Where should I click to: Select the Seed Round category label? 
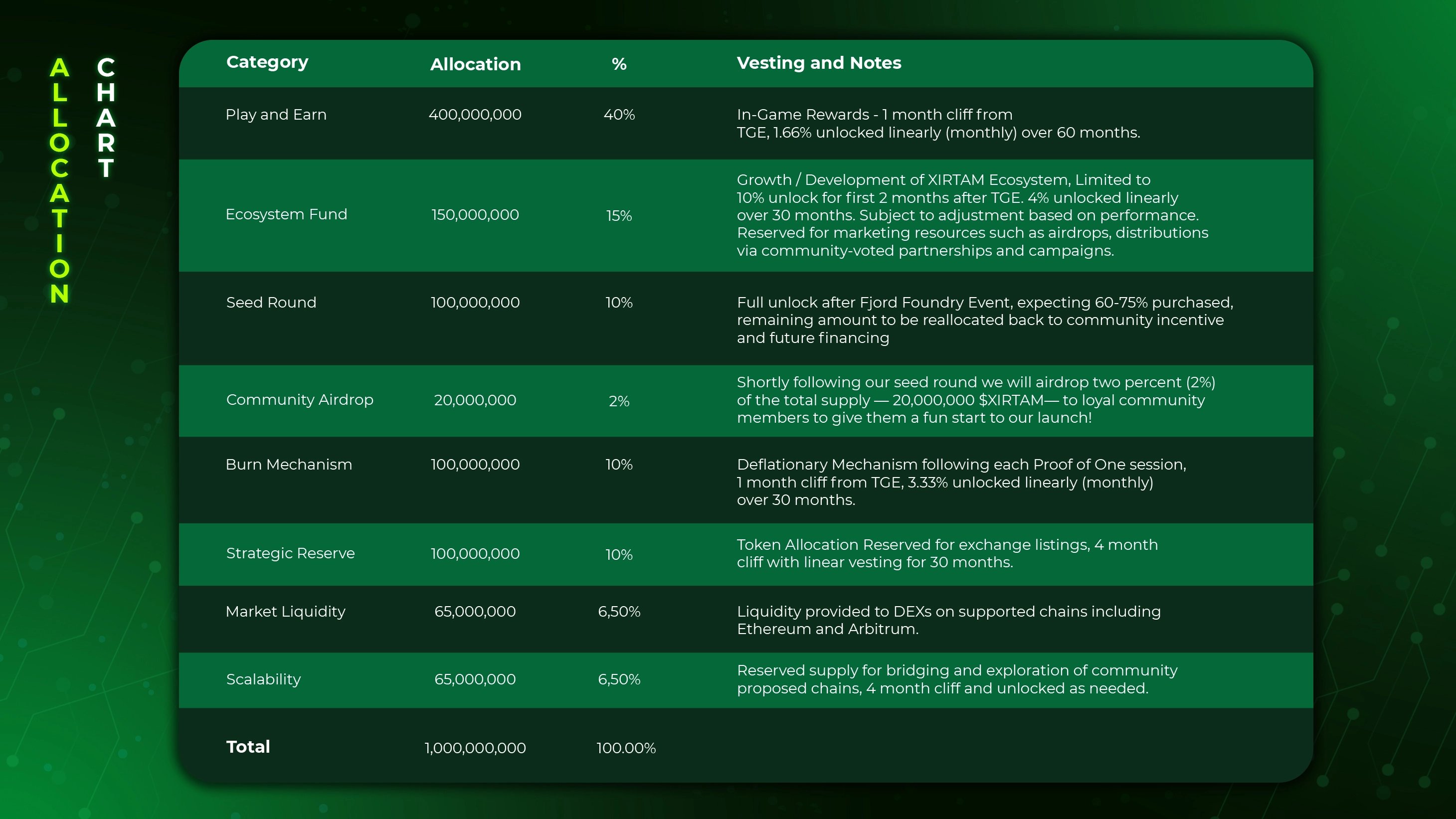tap(271, 303)
